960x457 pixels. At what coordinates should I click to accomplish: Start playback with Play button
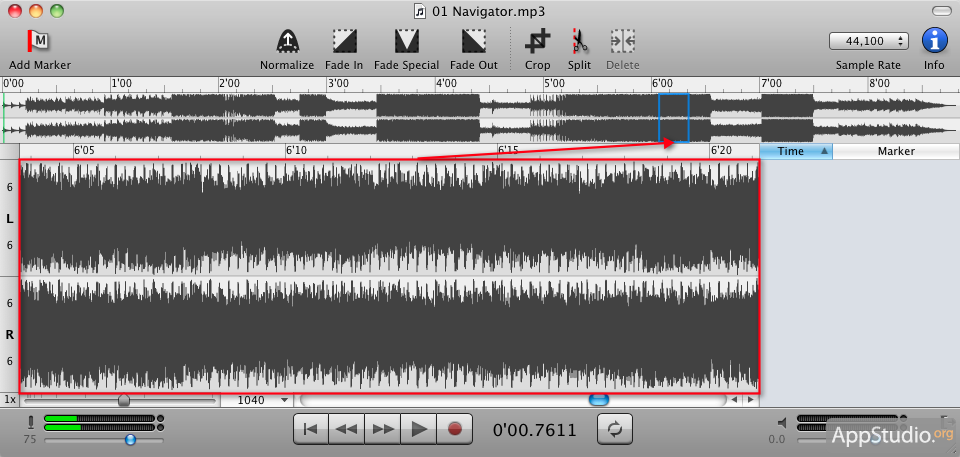[419, 429]
